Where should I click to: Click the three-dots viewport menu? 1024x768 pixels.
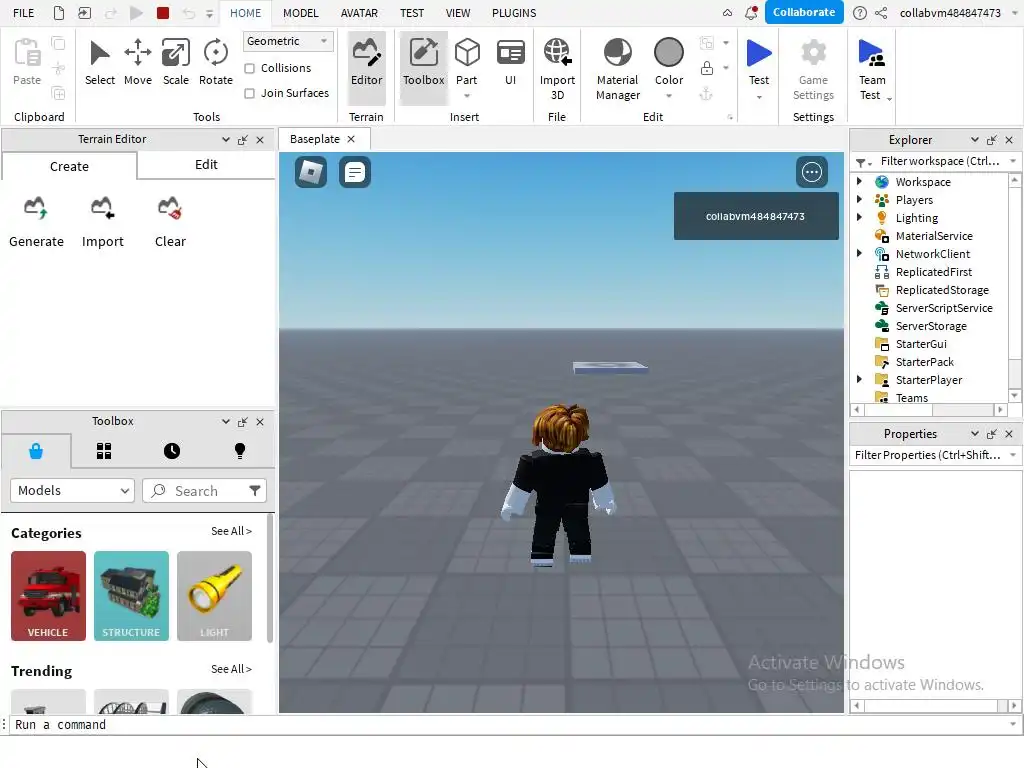tap(812, 172)
